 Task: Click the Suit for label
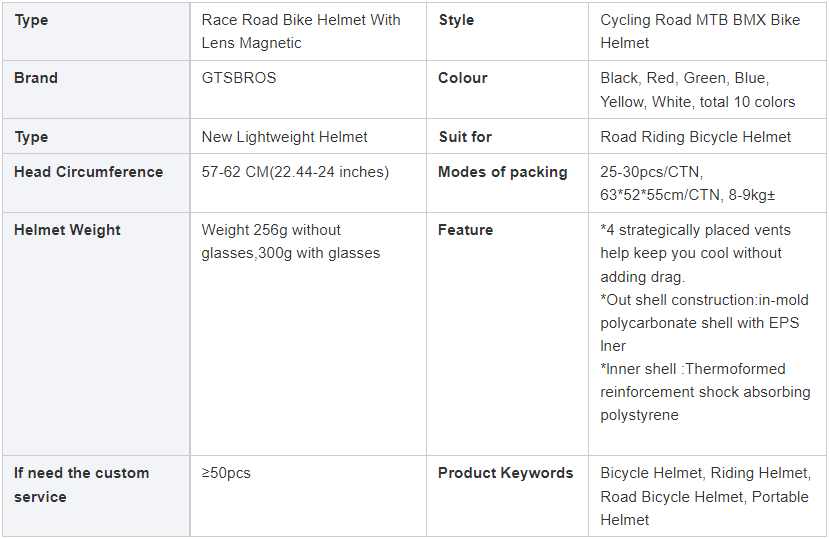pyautogui.click(x=465, y=137)
